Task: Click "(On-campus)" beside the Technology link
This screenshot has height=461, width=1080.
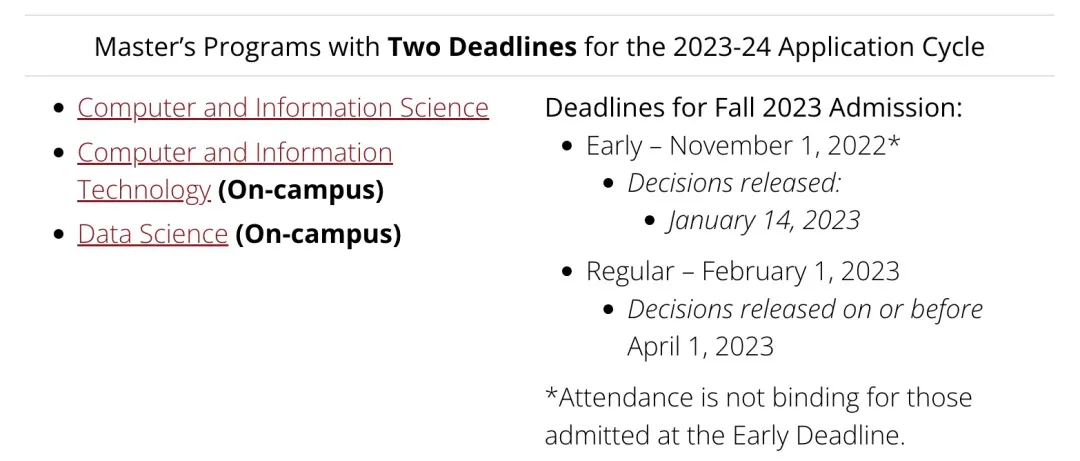Action: pyautogui.click(x=300, y=190)
